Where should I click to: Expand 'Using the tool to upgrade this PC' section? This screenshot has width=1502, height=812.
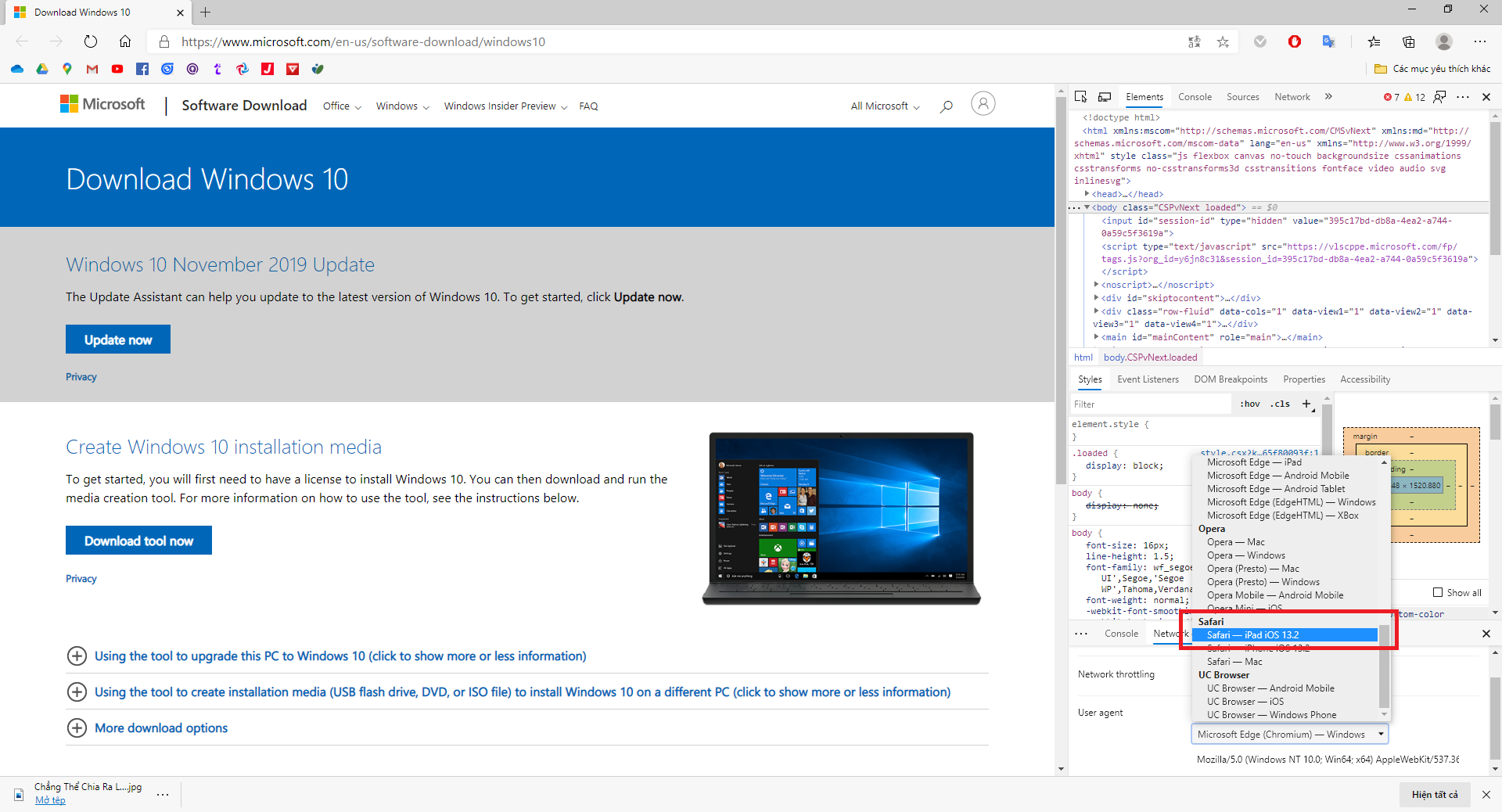(340, 656)
